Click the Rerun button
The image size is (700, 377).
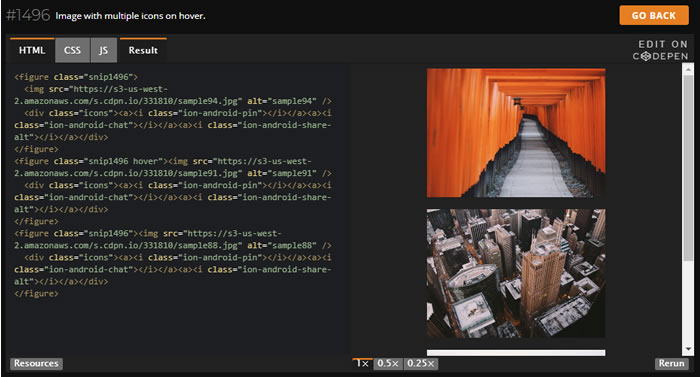click(671, 364)
